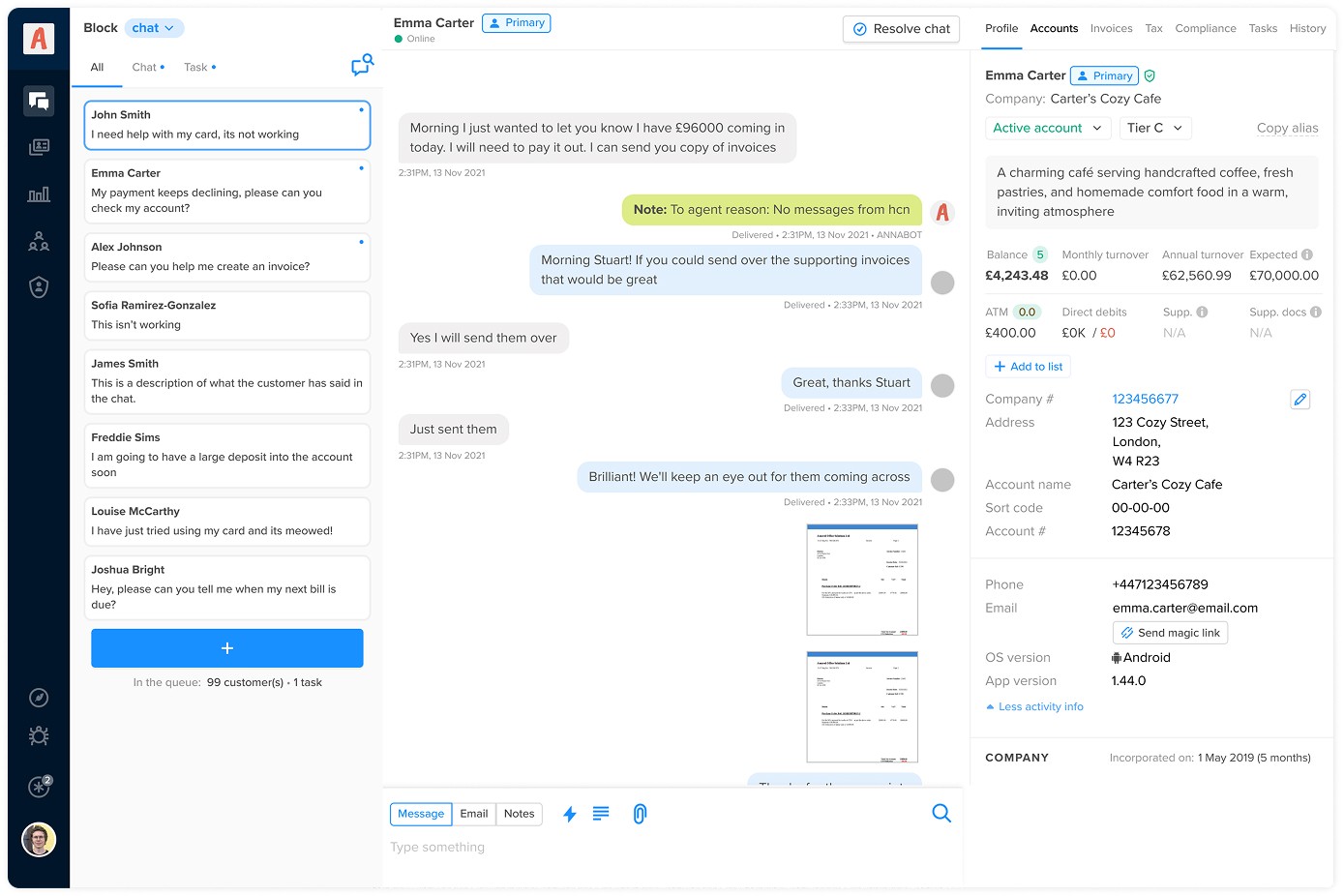The width and height of the screenshot is (1344, 896).
Task: Select the Email composer tab
Action: click(x=474, y=814)
